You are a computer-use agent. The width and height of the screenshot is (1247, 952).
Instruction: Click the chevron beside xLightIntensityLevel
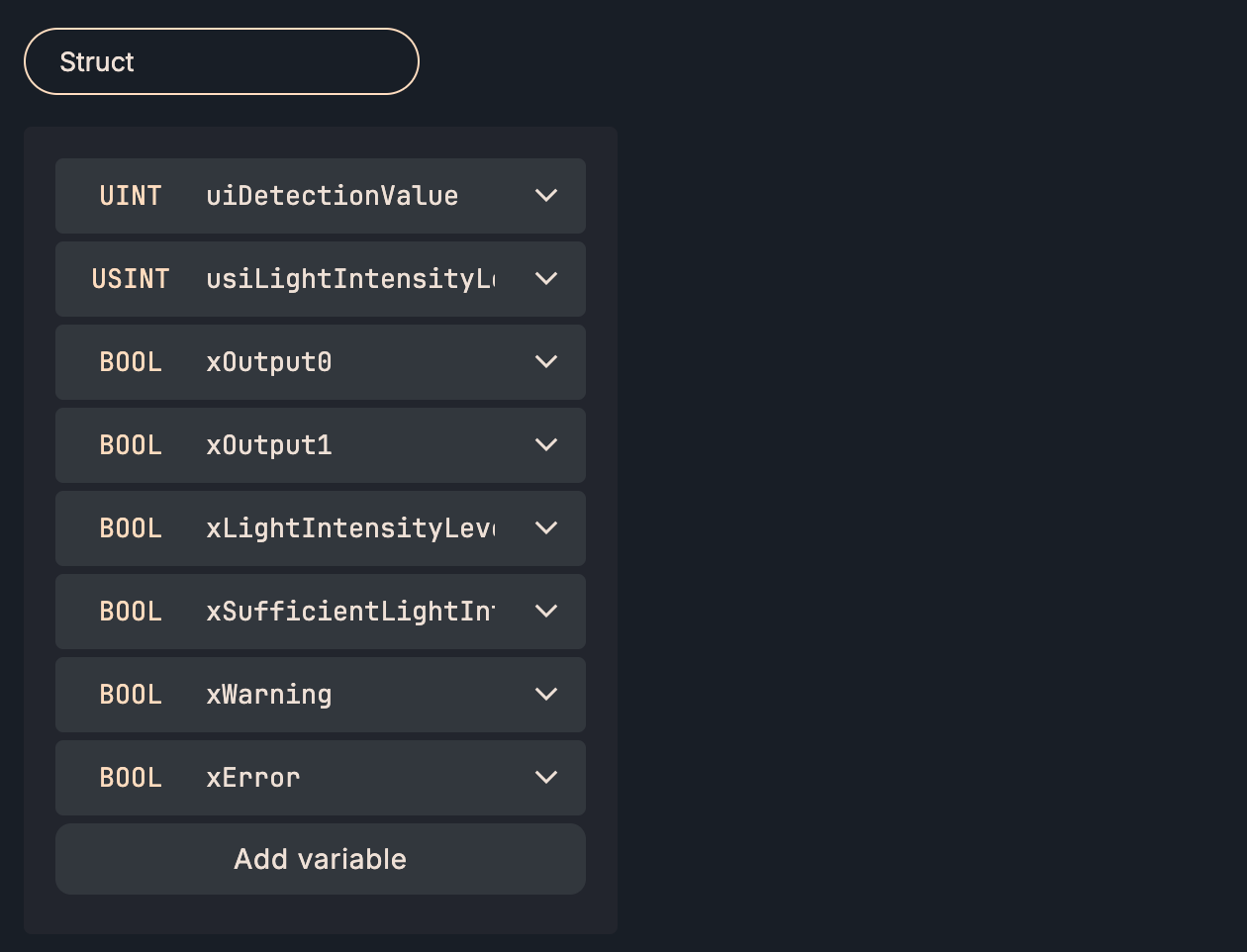pyautogui.click(x=546, y=528)
